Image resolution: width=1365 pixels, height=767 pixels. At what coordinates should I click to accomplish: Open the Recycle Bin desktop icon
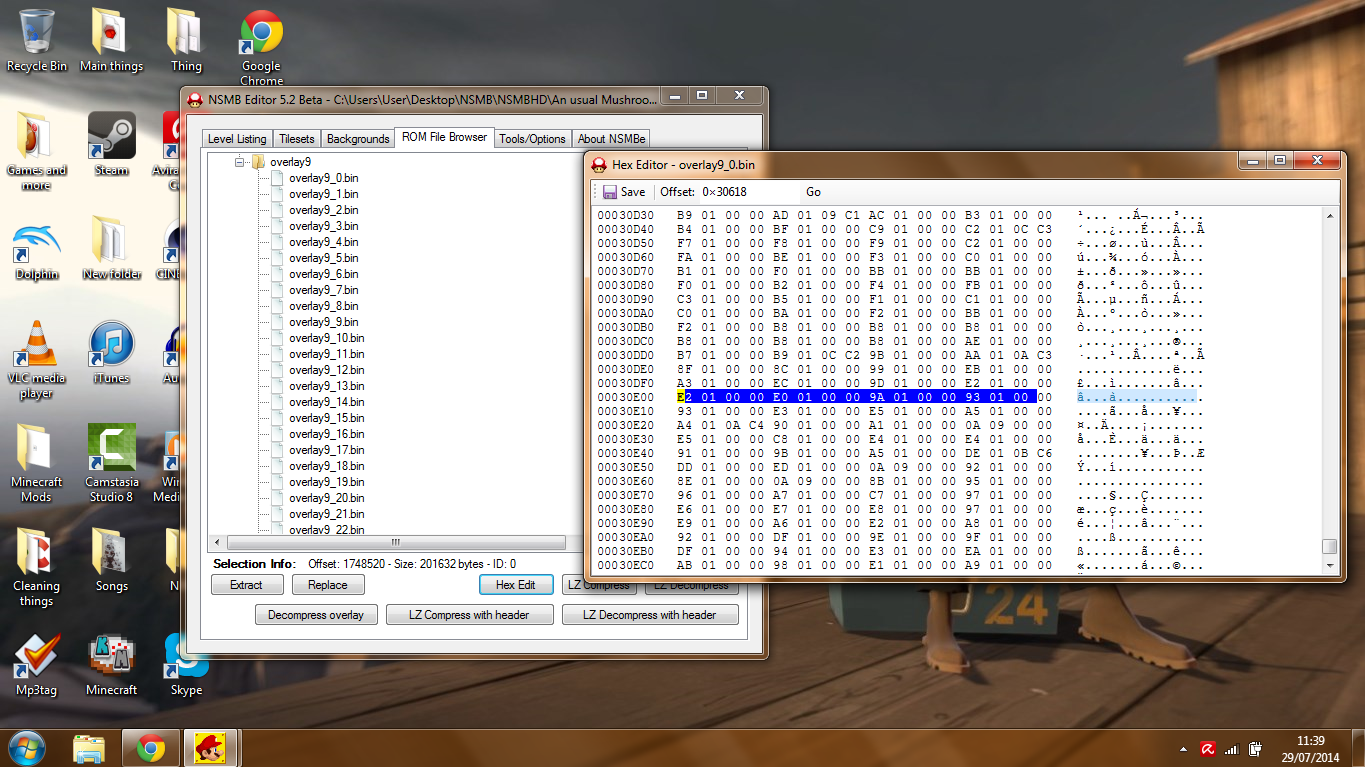(37, 40)
